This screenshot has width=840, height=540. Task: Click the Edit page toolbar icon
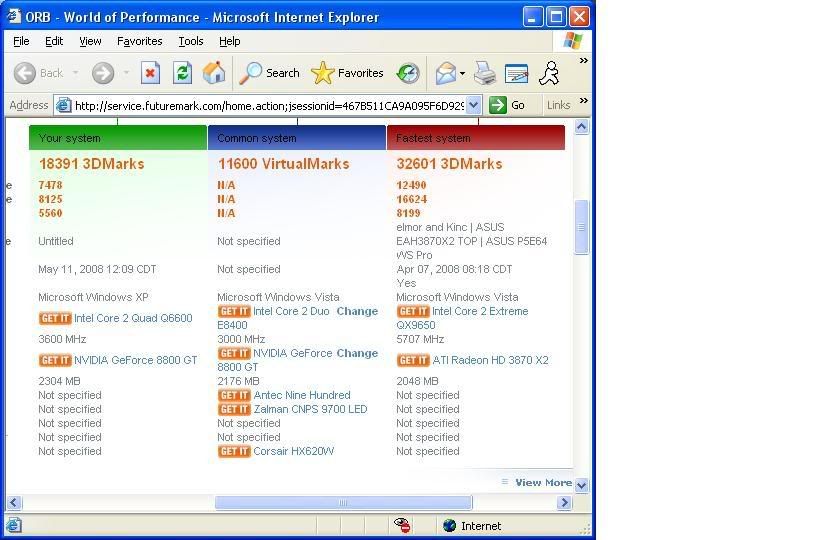[516, 73]
